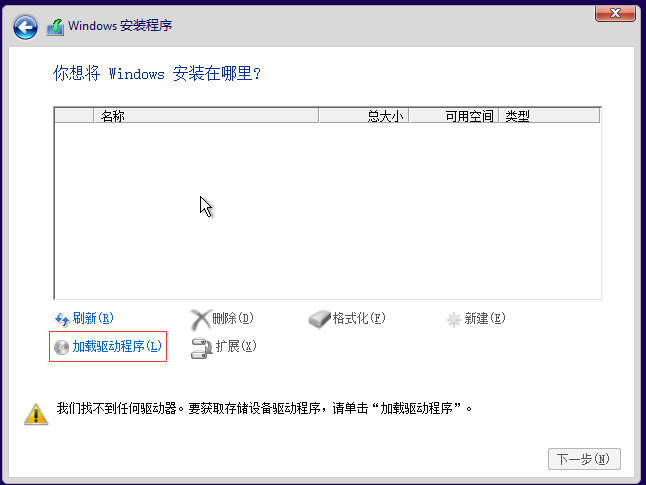This screenshot has height=485, width=646.
Task: Click the title text Windows 安装程序
Action: pos(120,26)
